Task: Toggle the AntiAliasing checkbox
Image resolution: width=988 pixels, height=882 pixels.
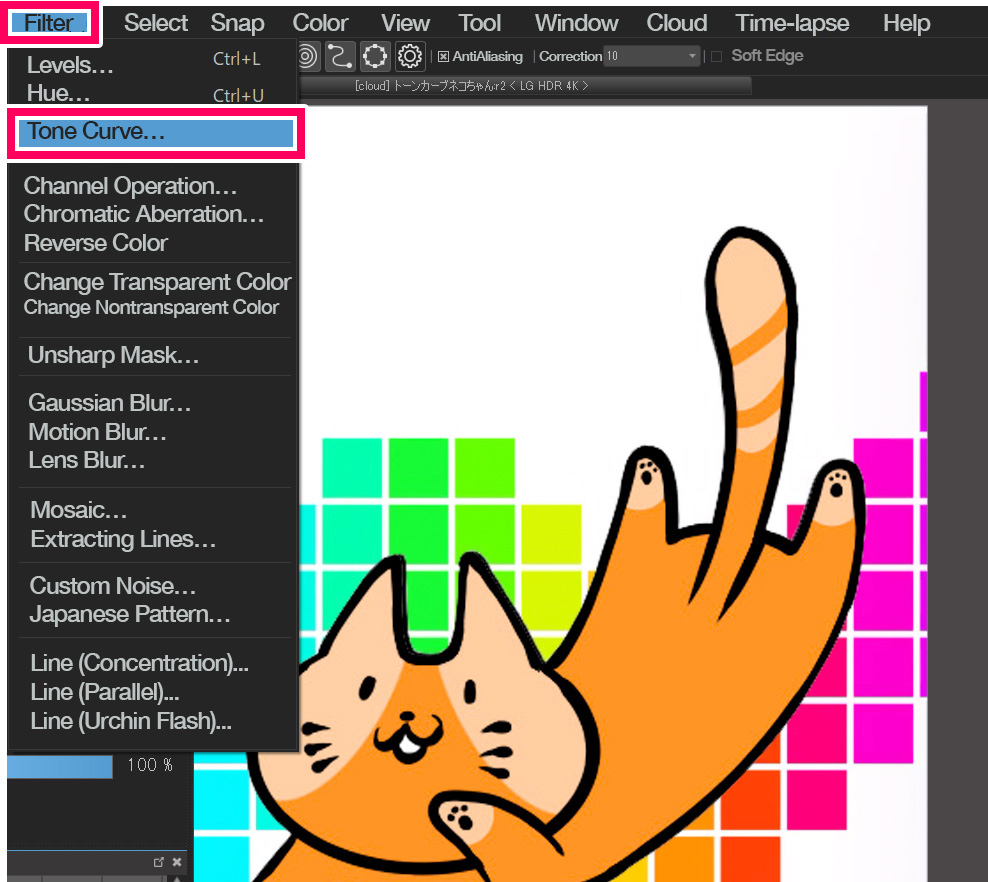Action: (x=444, y=57)
